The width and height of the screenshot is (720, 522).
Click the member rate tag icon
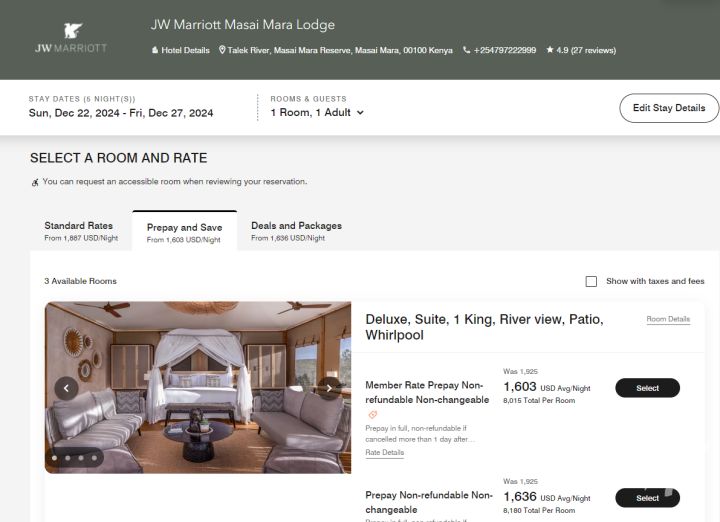(x=373, y=414)
